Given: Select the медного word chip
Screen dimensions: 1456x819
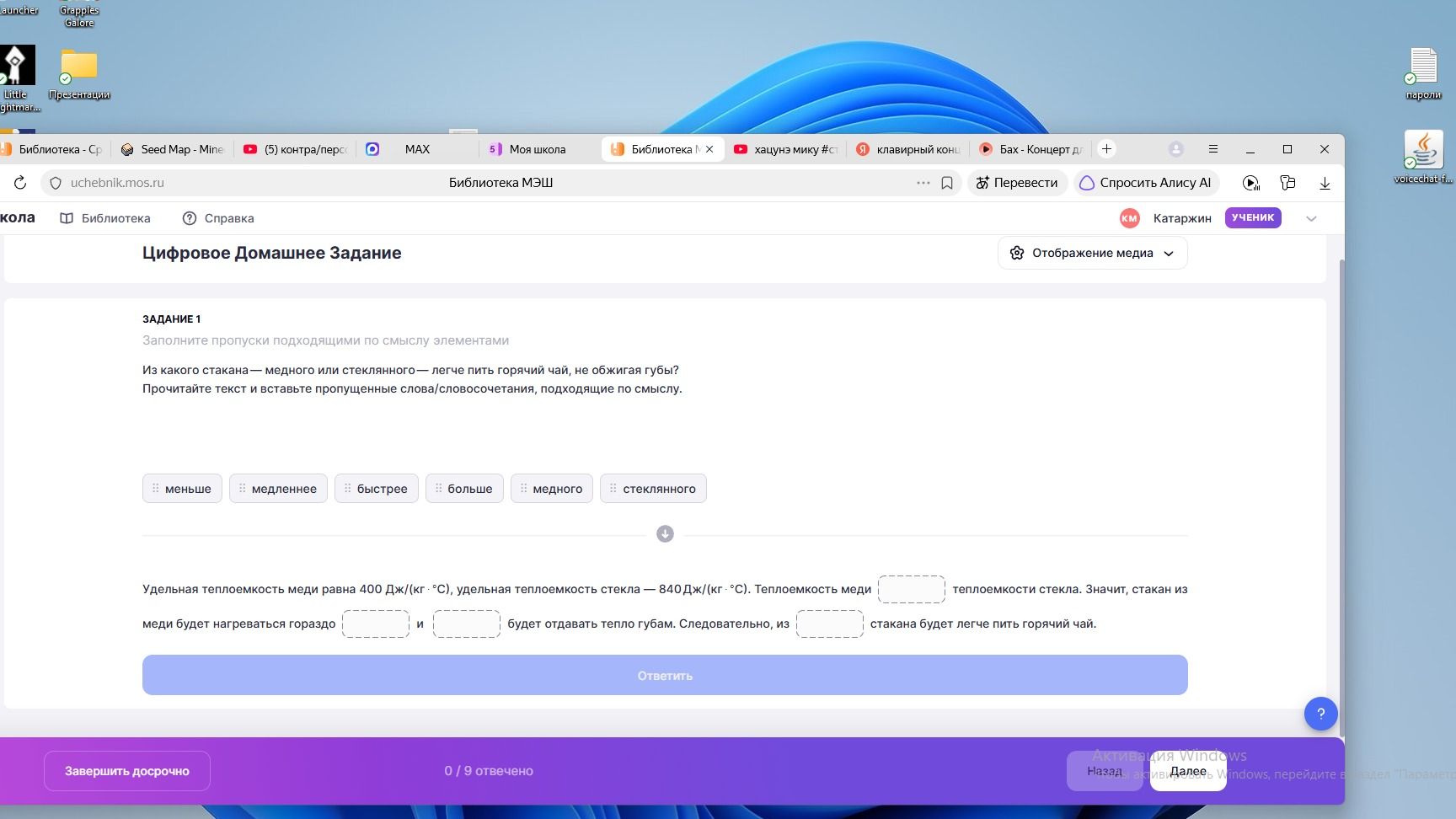Looking at the screenshot, I should [552, 489].
